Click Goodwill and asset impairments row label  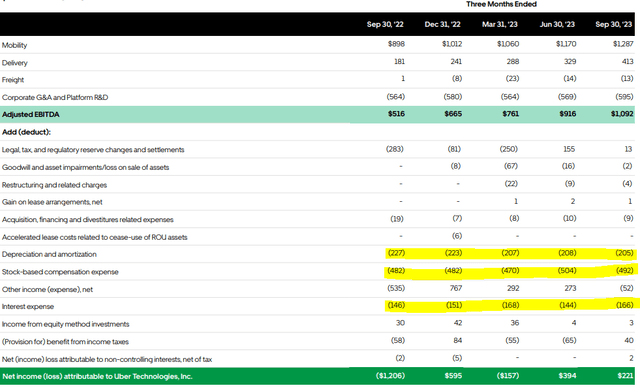(x=85, y=167)
